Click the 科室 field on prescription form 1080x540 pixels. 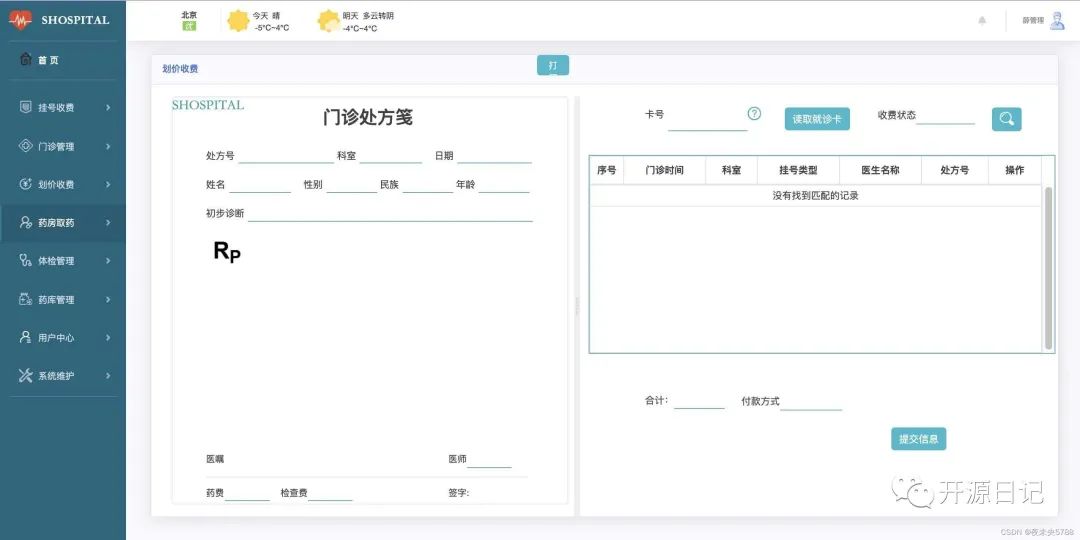point(391,156)
